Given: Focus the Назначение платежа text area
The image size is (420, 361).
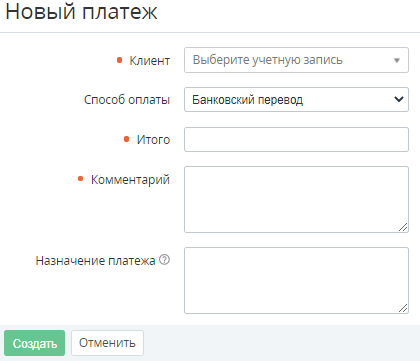Looking at the screenshot, I should pyautogui.click(x=296, y=280).
